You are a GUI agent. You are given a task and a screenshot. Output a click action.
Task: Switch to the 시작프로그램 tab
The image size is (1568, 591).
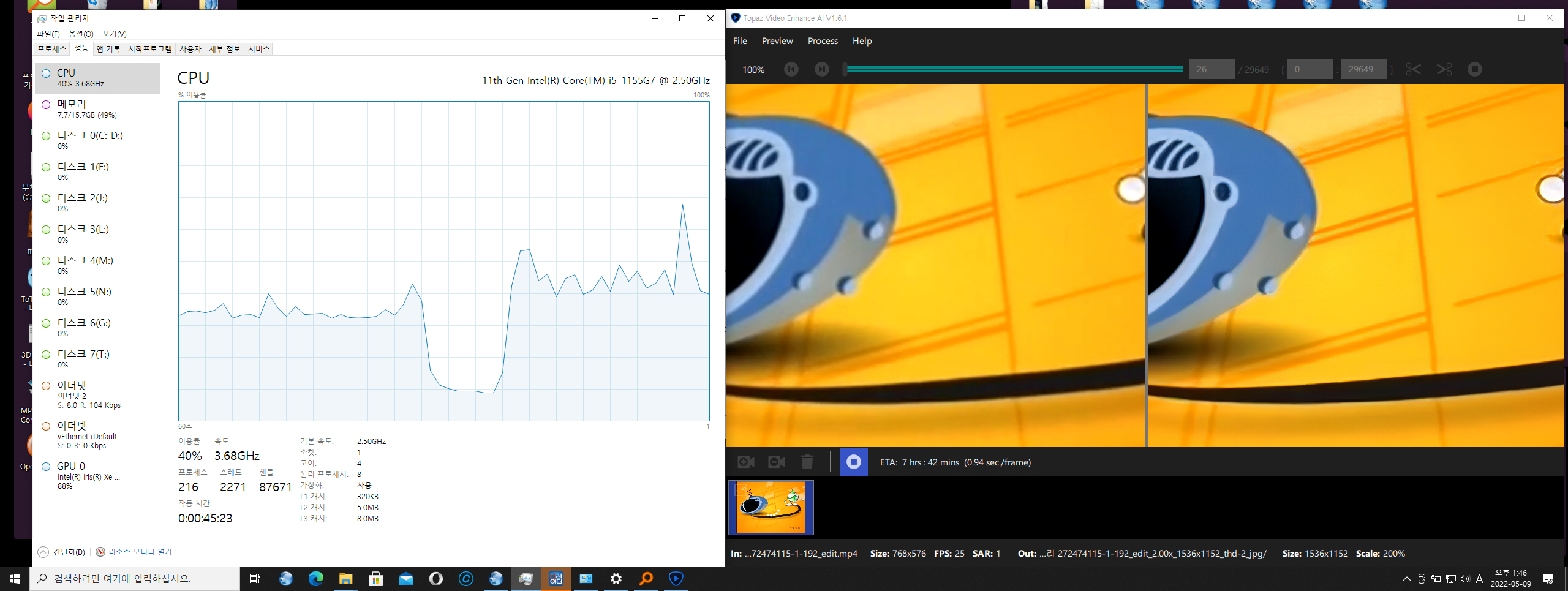(x=150, y=49)
